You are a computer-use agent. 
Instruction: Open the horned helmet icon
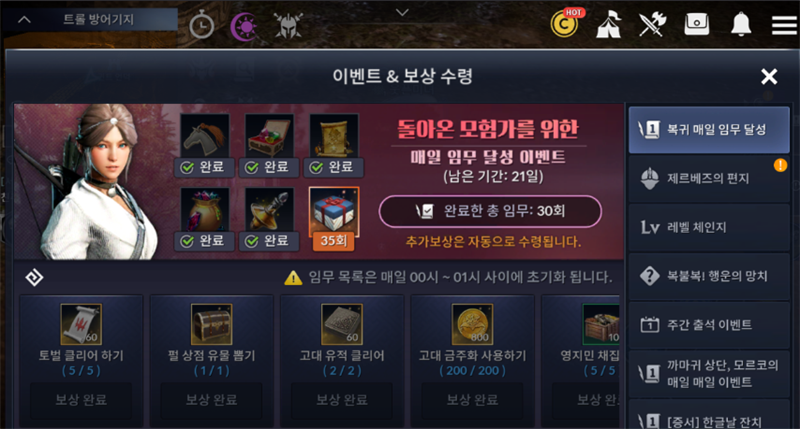point(288,26)
